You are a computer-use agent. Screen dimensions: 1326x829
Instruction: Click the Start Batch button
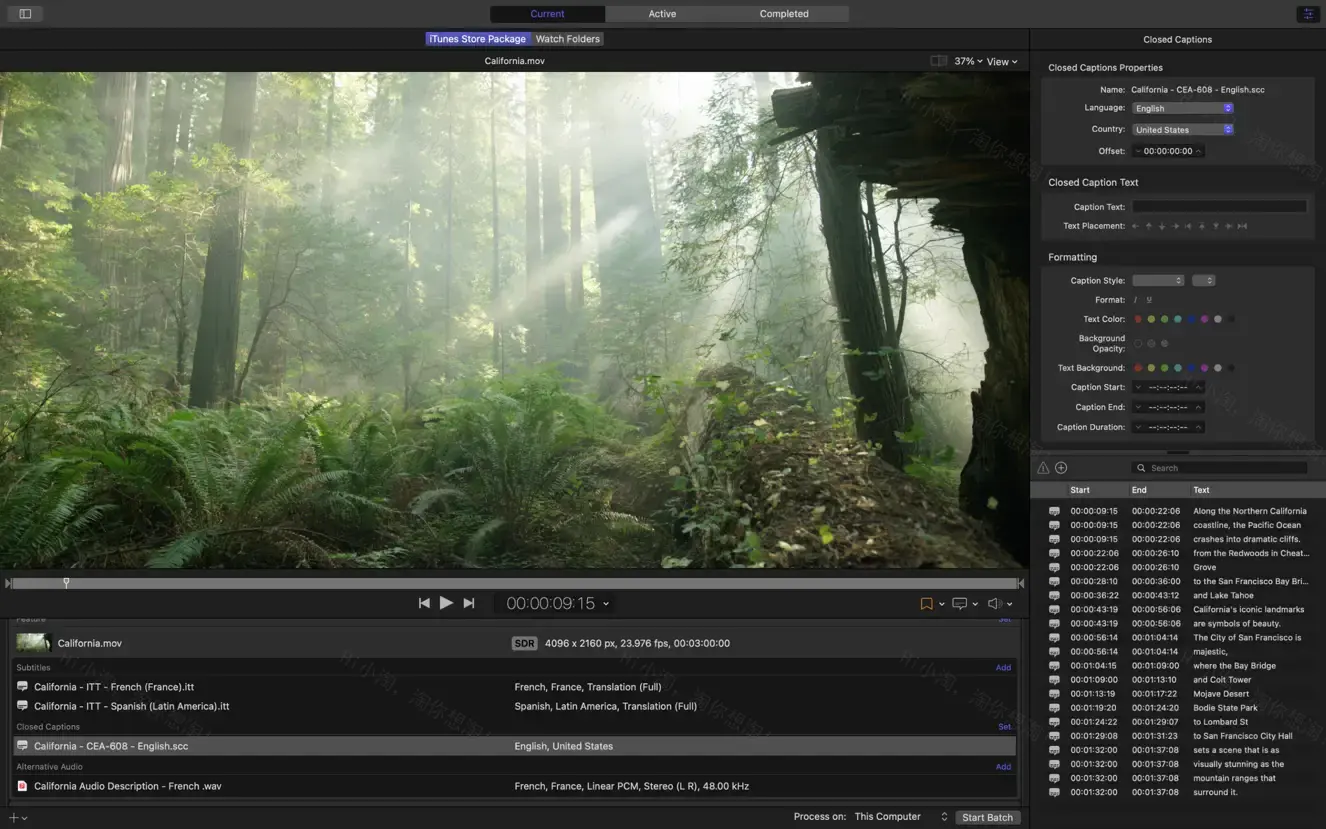tap(986, 816)
